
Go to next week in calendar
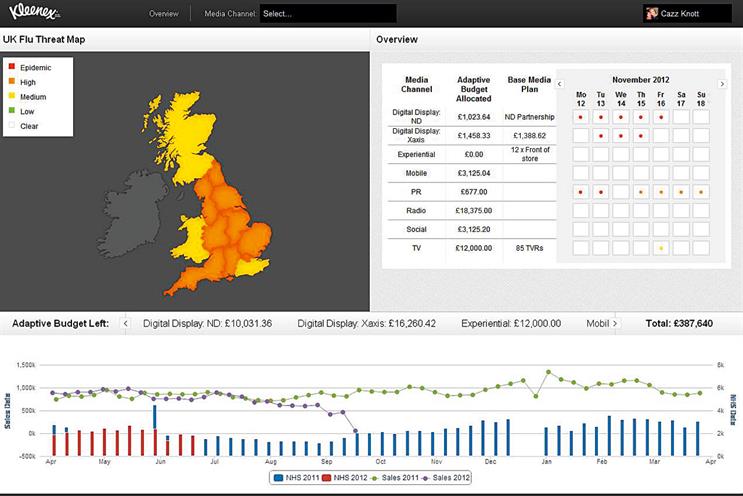[x=722, y=84]
